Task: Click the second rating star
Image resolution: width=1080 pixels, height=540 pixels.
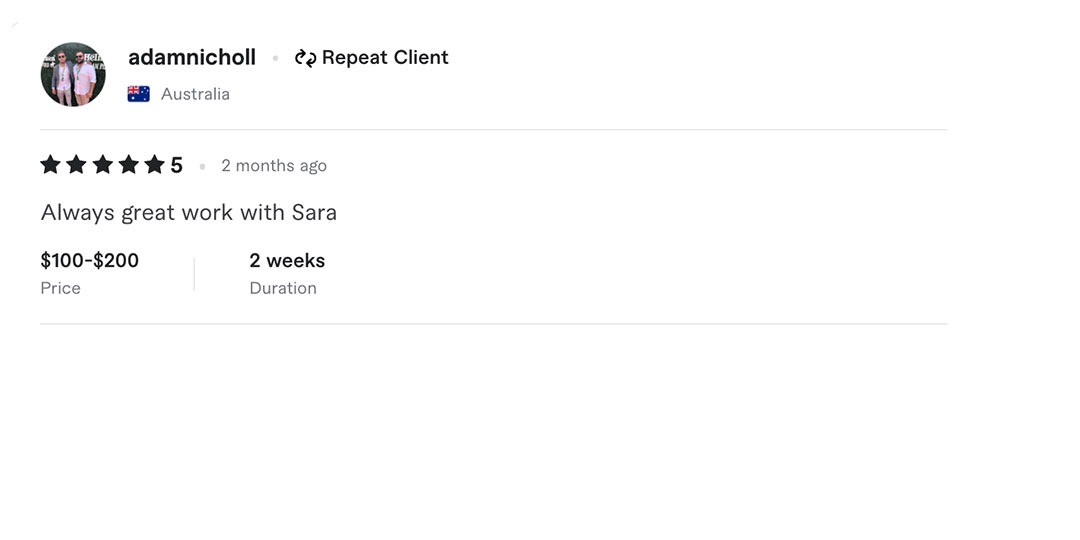Action: point(77,165)
